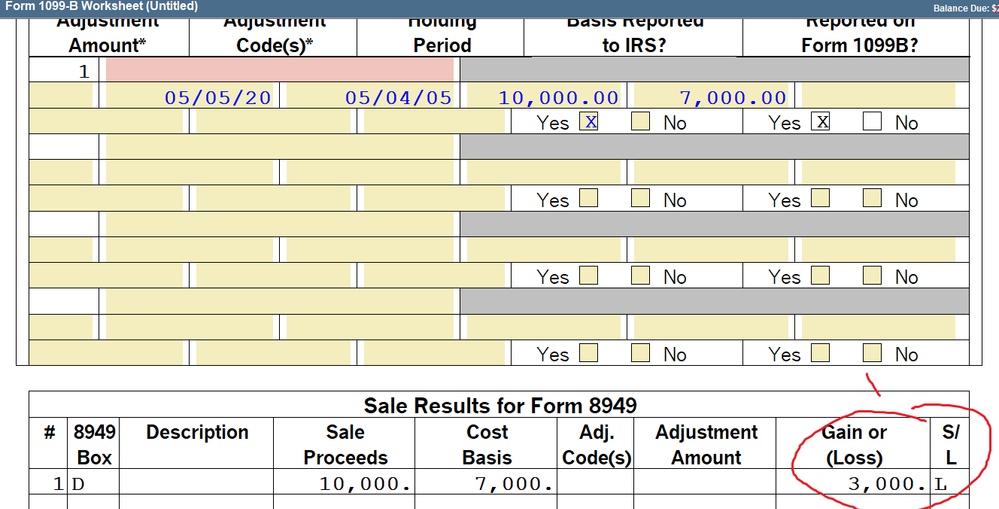The width and height of the screenshot is (999, 509).
Task: Select the Cost Basis cell in Sale Results
Action: [x=487, y=484]
